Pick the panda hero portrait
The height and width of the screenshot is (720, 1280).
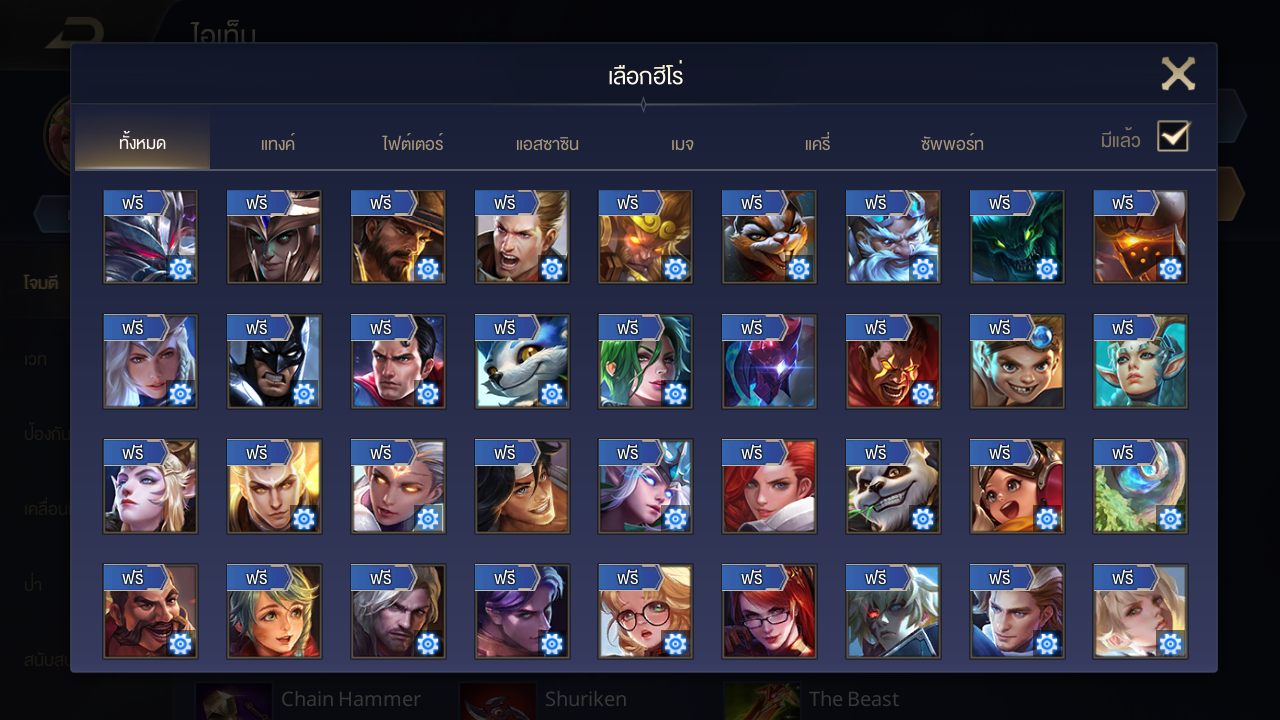click(893, 486)
